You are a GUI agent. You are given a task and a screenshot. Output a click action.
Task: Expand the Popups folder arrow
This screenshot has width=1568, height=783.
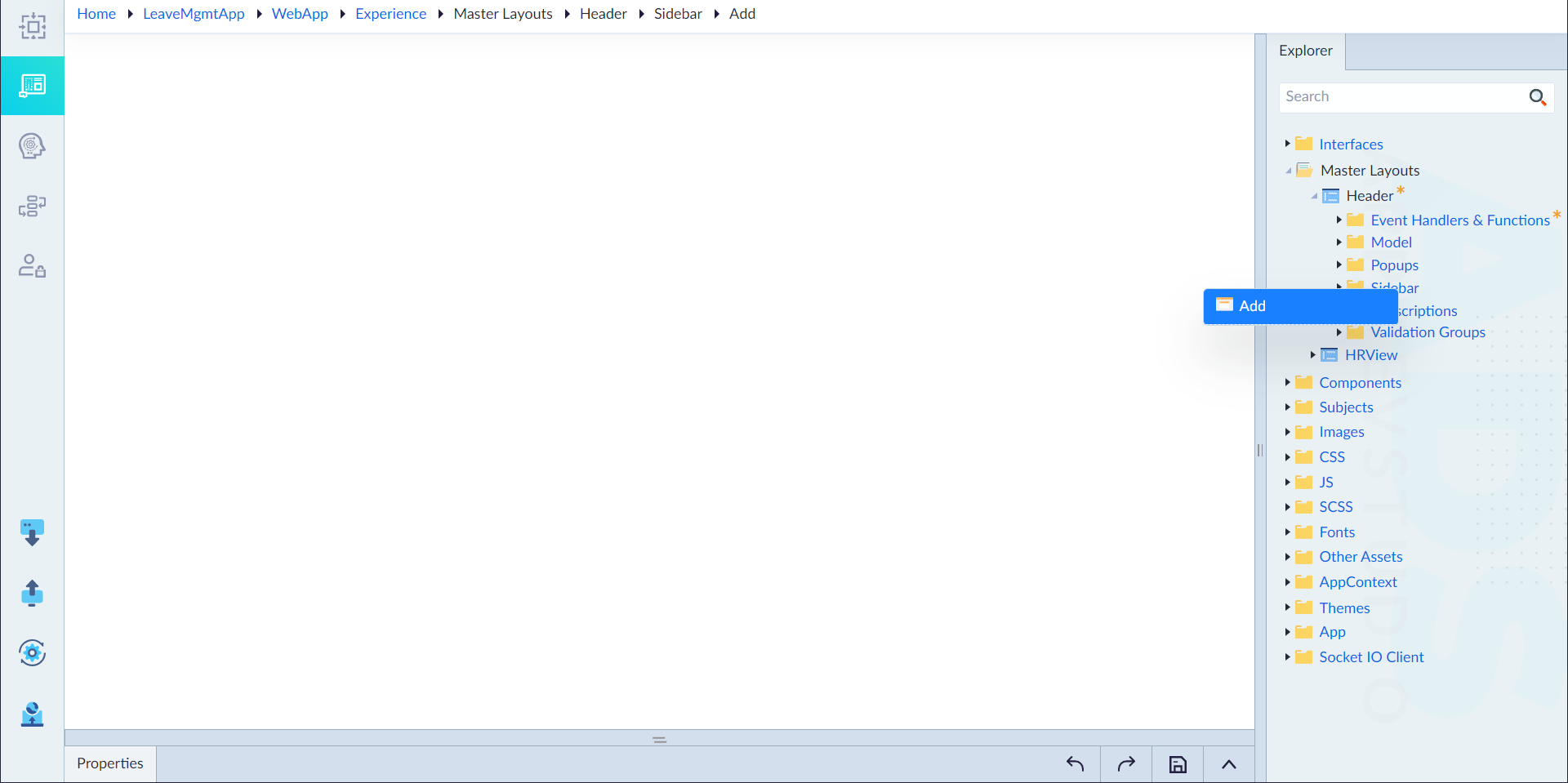1339,265
